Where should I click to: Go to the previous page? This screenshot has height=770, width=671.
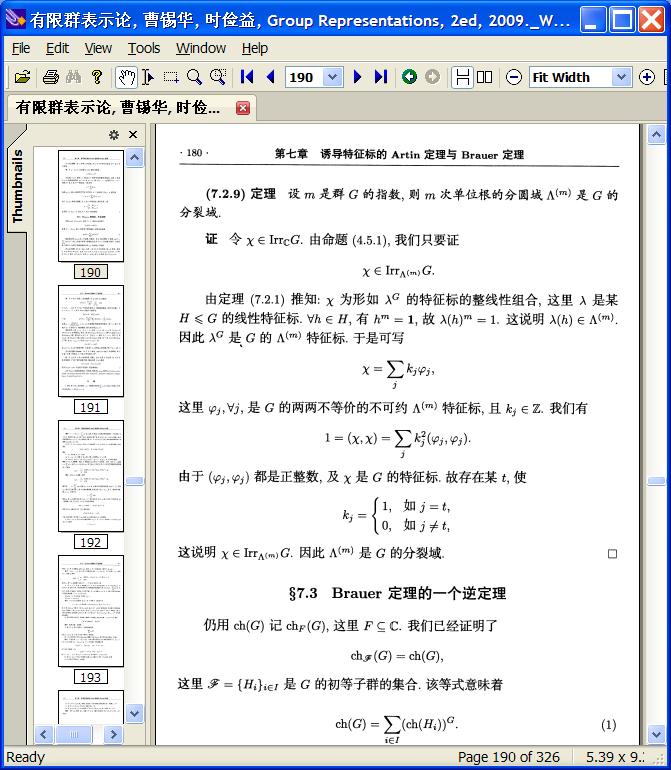click(x=270, y=77)
